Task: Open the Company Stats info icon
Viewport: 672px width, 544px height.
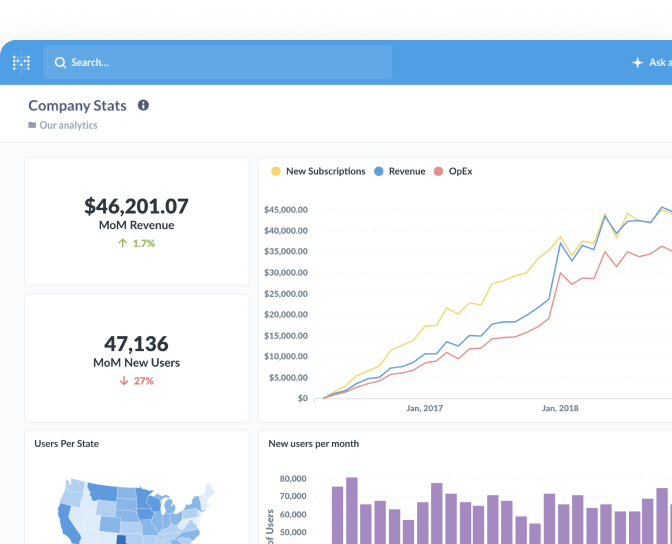Action: click(143, 105)
